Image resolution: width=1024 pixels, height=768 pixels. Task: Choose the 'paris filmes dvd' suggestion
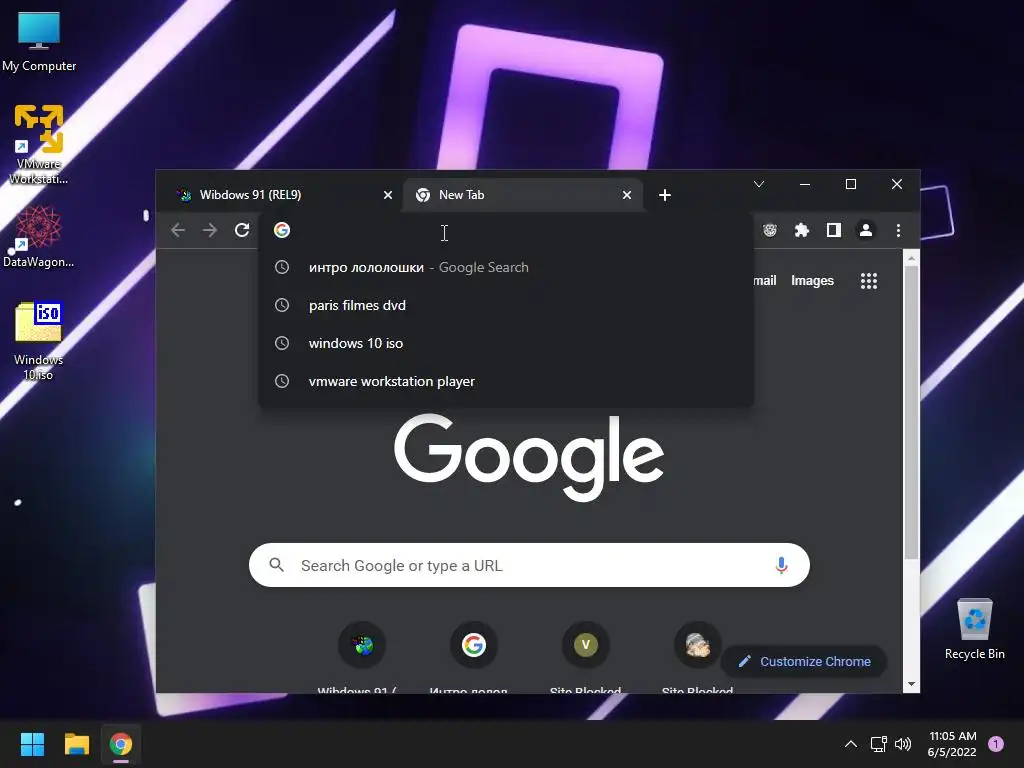coord(506,305)
